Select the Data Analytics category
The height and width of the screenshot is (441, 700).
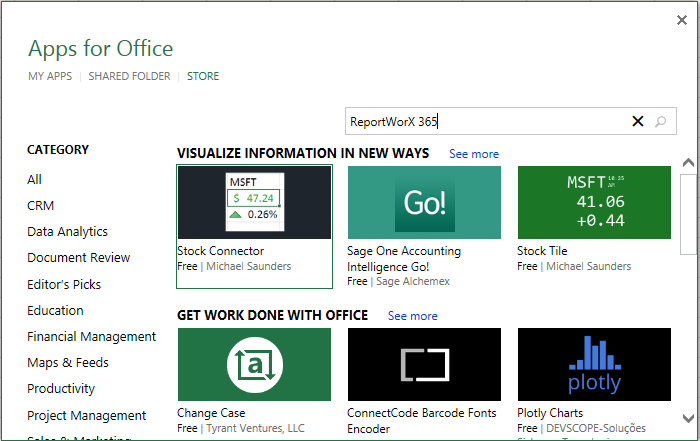click(x=67, y=232)
